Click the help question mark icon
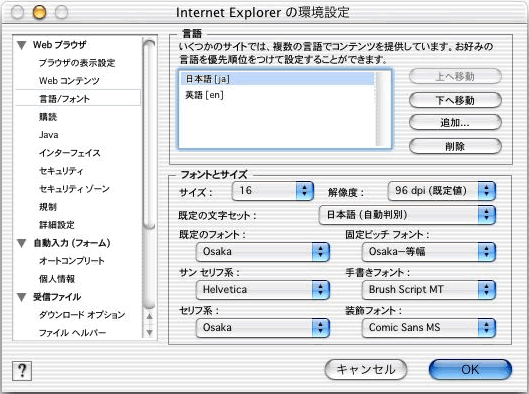Screen dimensions: 529x394 22,371
